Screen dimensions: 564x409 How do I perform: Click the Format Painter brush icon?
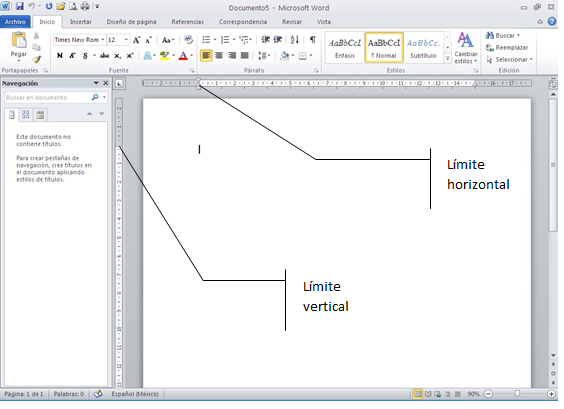[37, 59]
